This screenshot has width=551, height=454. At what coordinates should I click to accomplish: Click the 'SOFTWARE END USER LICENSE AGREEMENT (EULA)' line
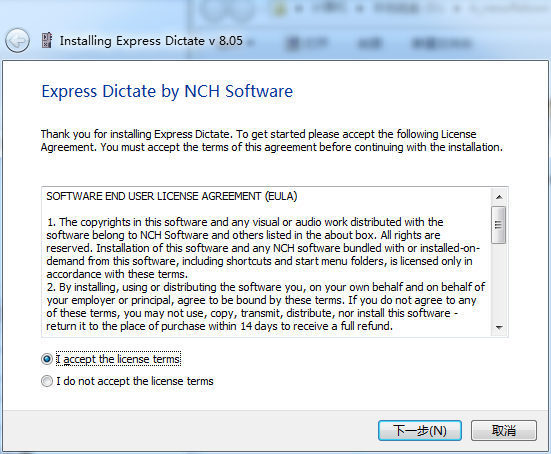(x=172, y=196)
